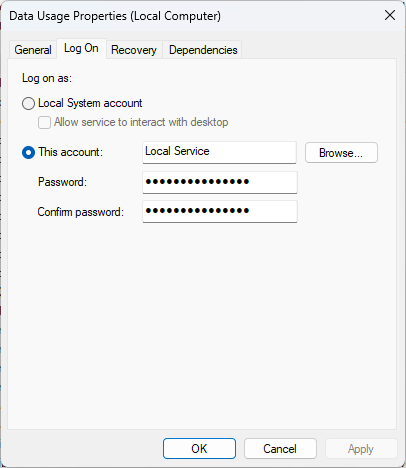Select the Log On tab
406x468 pixels.
point(81,49)
